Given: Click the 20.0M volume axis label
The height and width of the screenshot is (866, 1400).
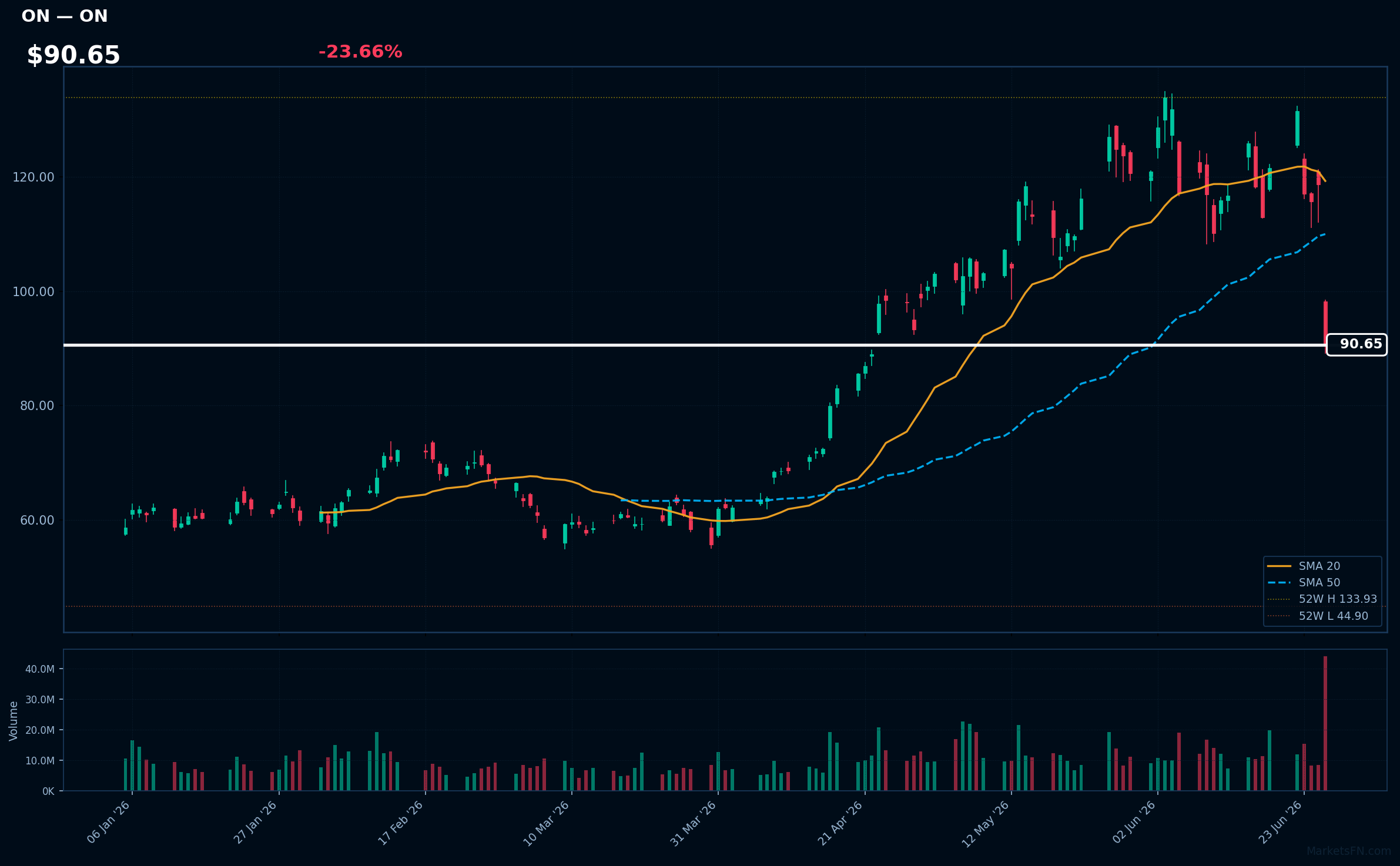Looking at the screenshot, I should point(40,730).
